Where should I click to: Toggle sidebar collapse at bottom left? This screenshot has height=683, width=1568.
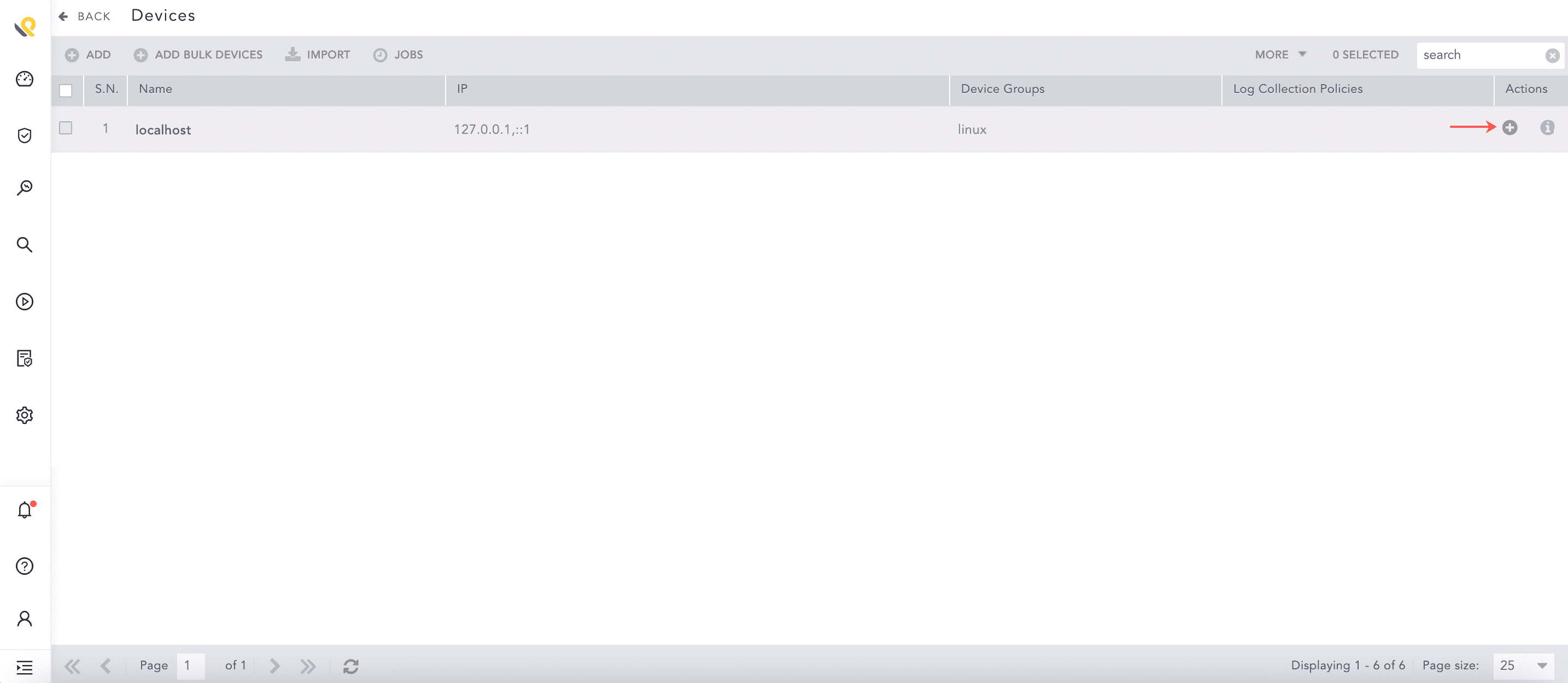coord(25,667)
